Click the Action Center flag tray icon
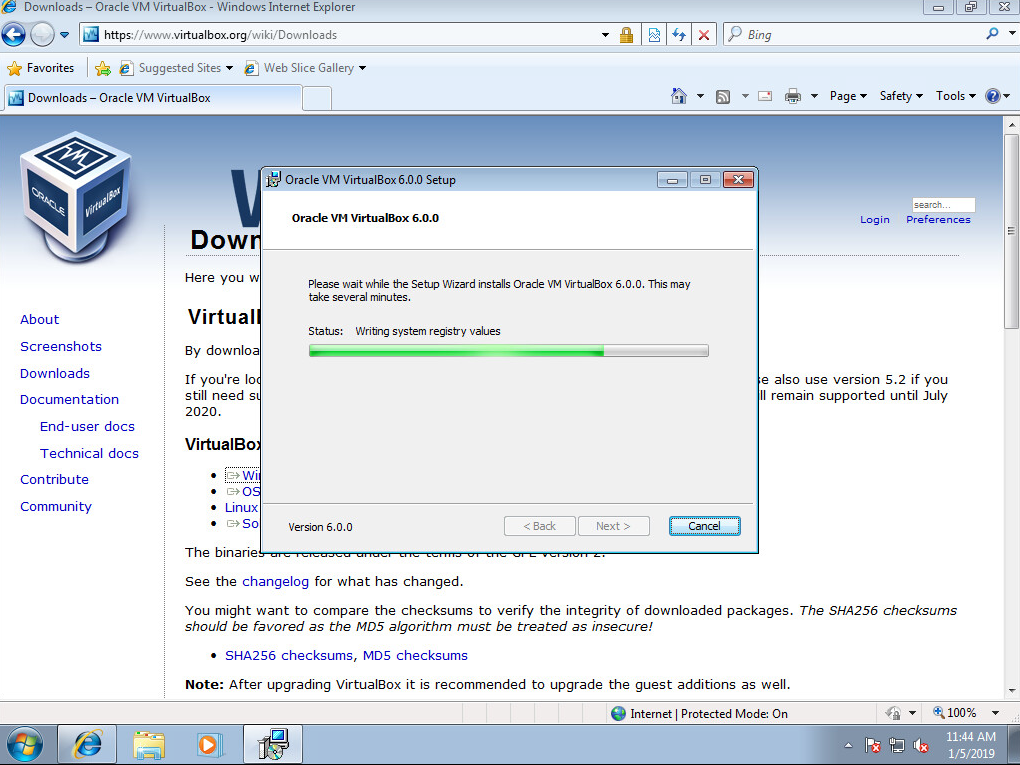The height and width of the screenshot is (765, 1020). (x=872, y=745)
